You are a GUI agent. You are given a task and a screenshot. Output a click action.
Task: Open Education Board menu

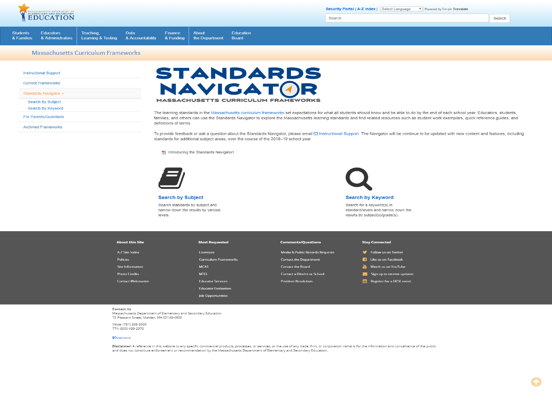coord(241,36)
